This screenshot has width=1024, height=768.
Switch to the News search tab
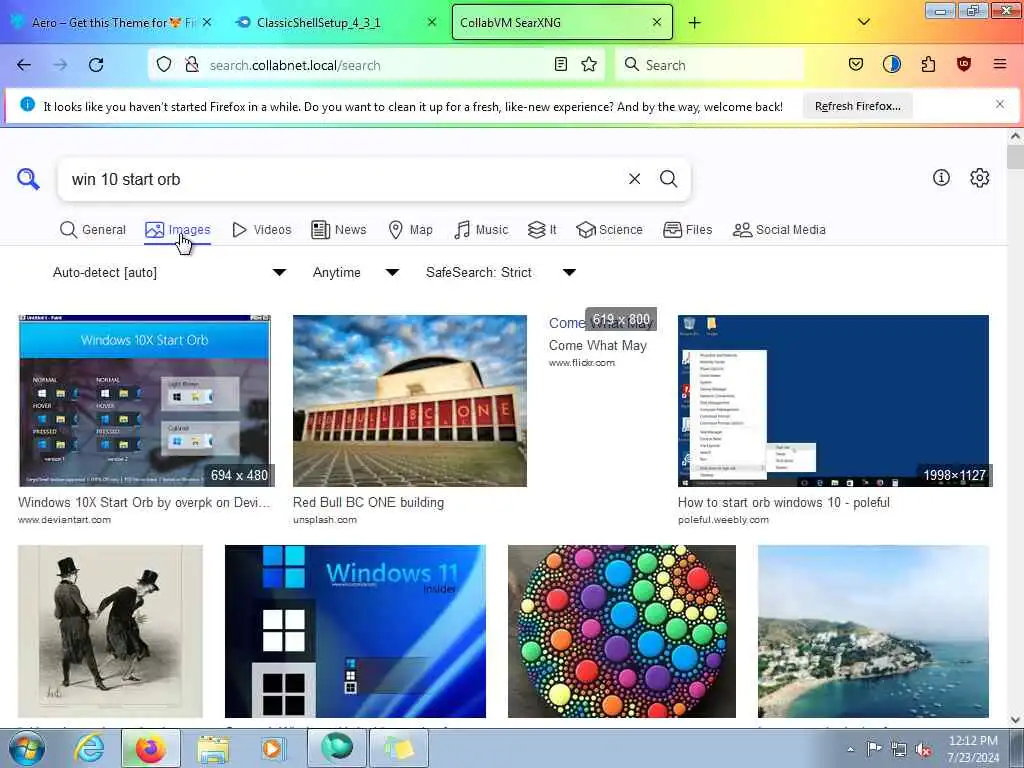339,230
